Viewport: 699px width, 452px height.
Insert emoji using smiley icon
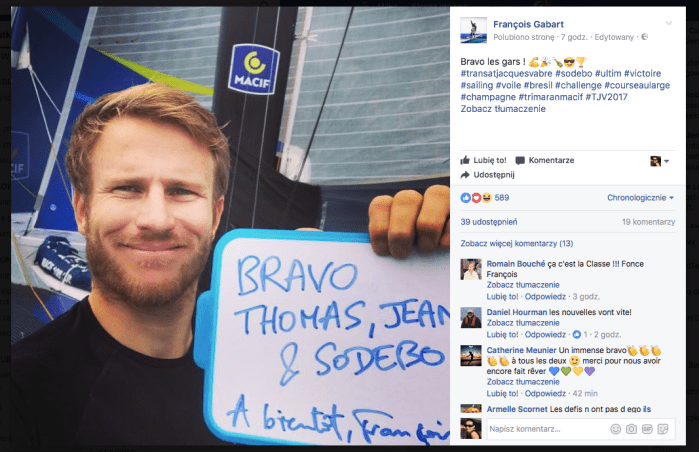[615, 429]
